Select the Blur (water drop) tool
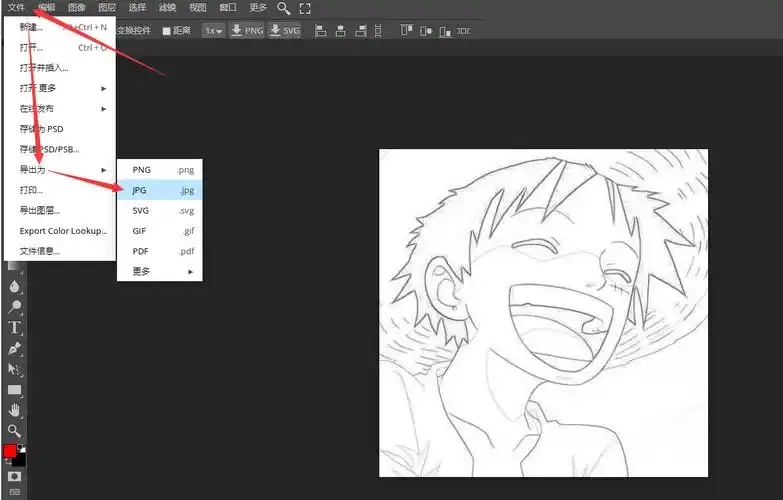The image size is (783, 500). [14, 286]
